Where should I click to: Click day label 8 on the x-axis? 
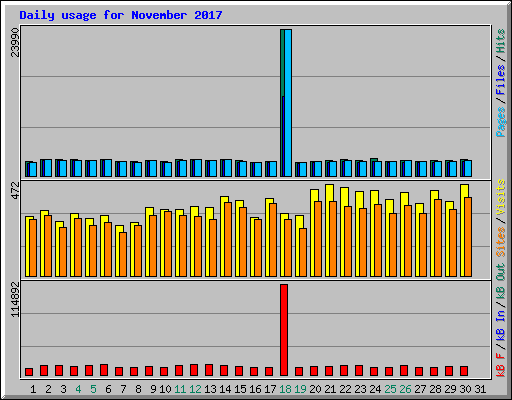[x=138, y=389]
